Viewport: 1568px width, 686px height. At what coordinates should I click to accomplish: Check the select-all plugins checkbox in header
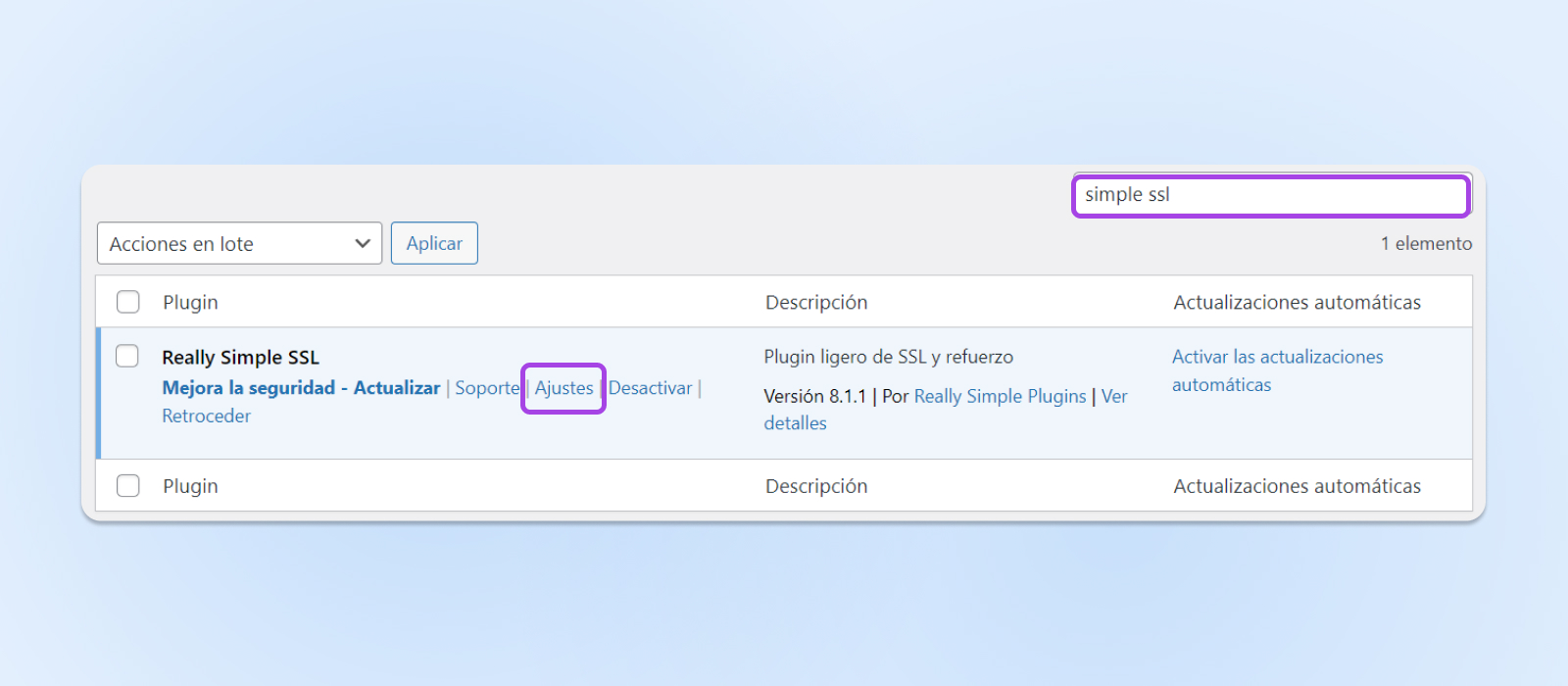(127, 302)
